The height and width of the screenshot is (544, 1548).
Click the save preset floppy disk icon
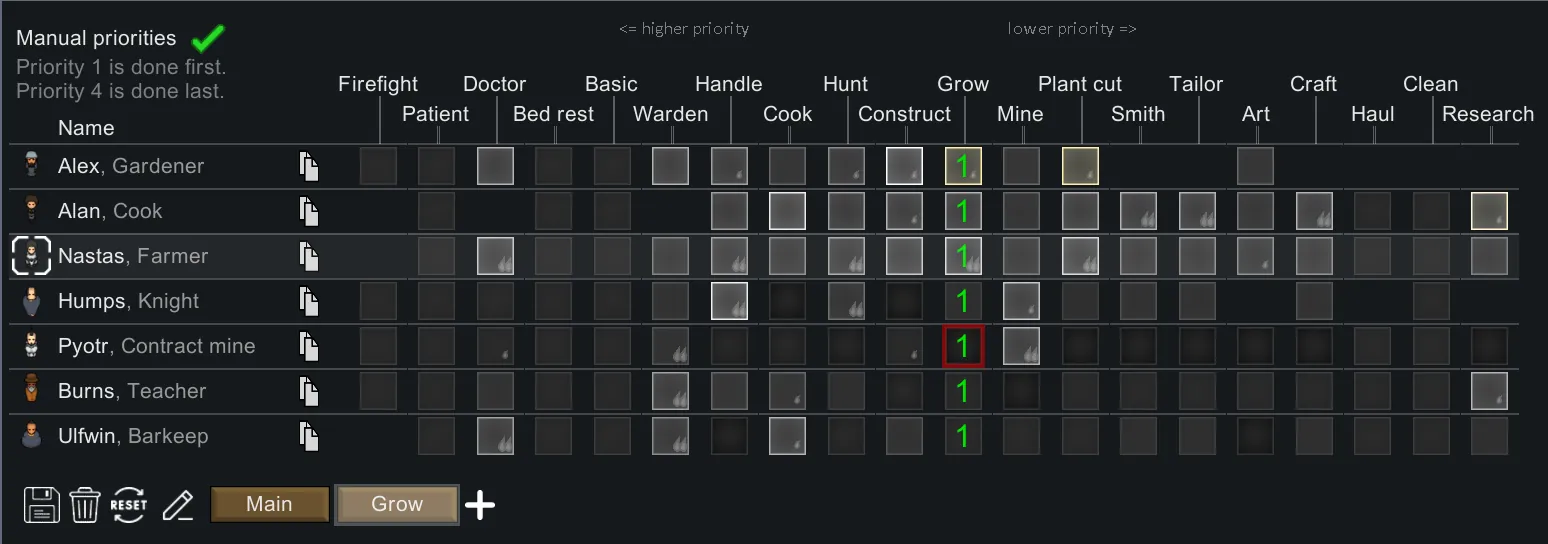tap(41, 505)
